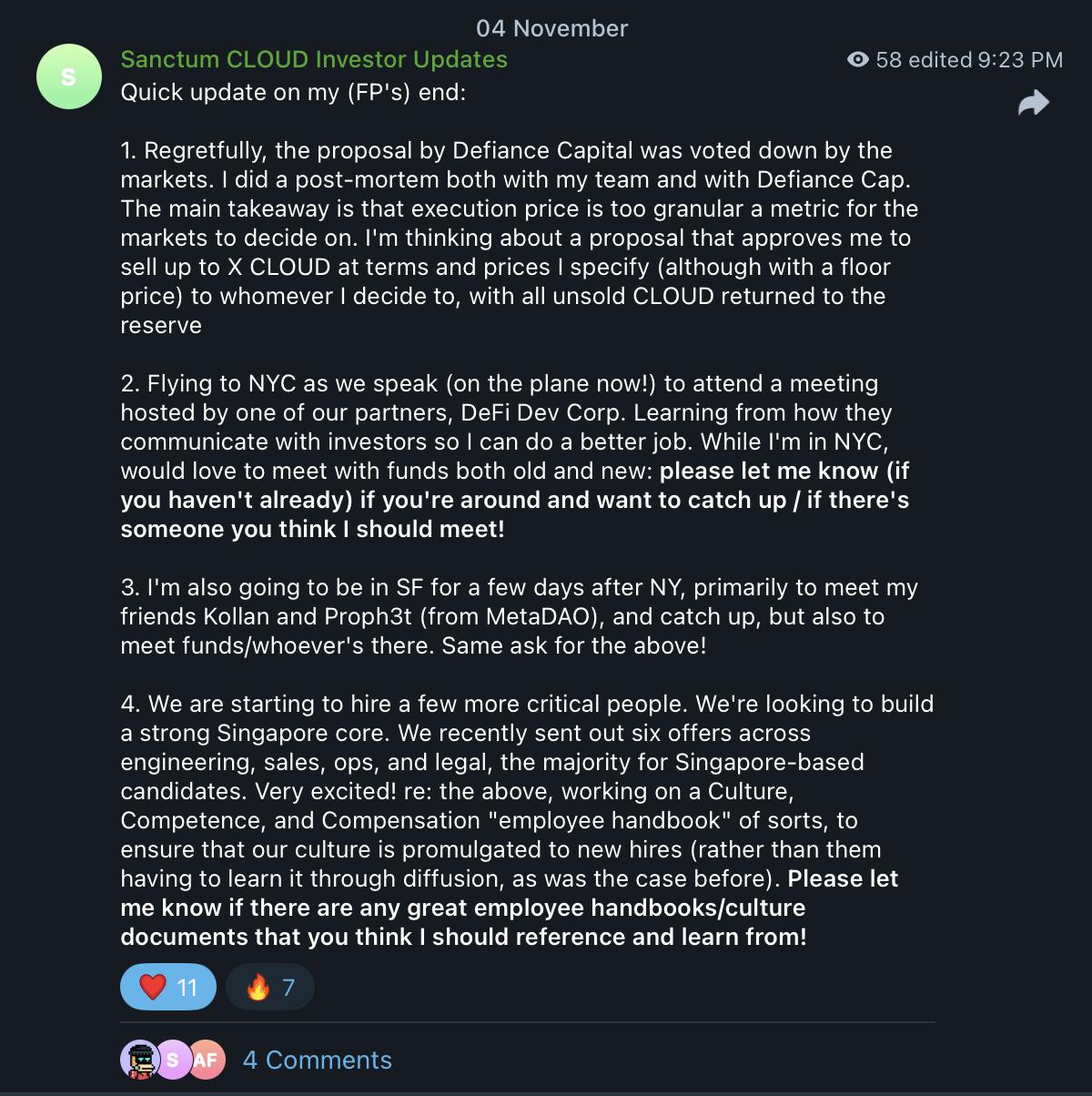The height and width of the screenshot is (1096, 1092).
Task: Click the paragraph about Defiance Capital proposal
Action: pos(519,238)
